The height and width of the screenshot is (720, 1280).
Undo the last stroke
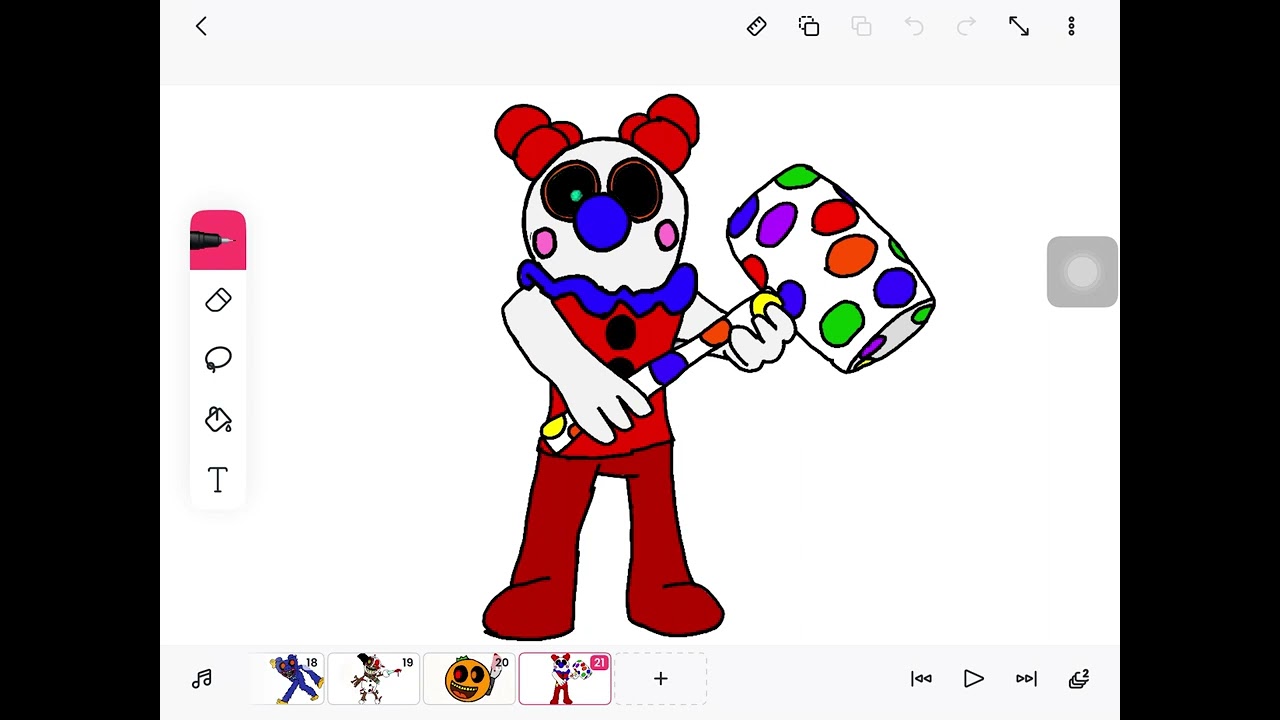914,27
